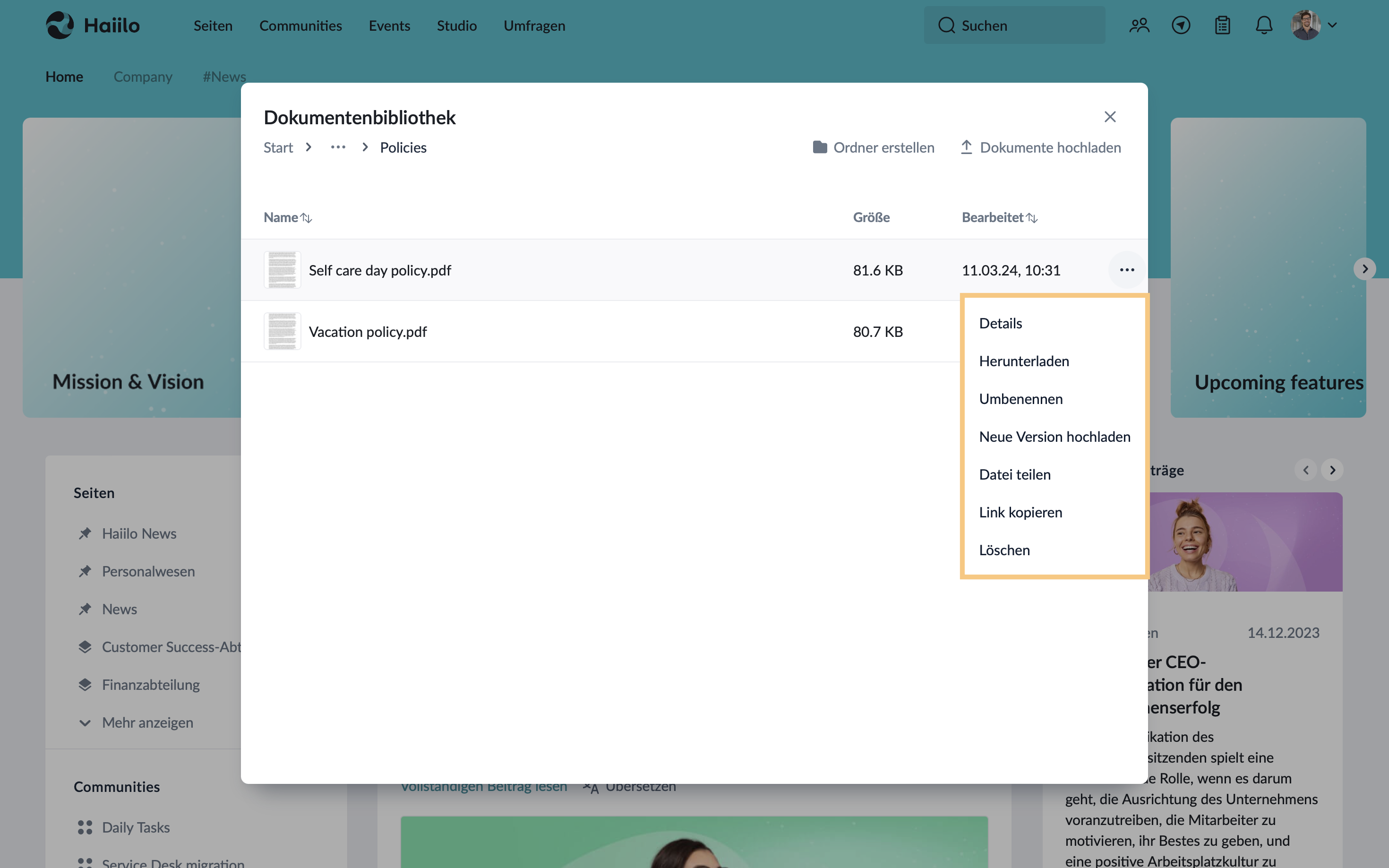Open the people directory icon
The height and width of the screenshot is (868, 1389).
[x=1140, y=25]
